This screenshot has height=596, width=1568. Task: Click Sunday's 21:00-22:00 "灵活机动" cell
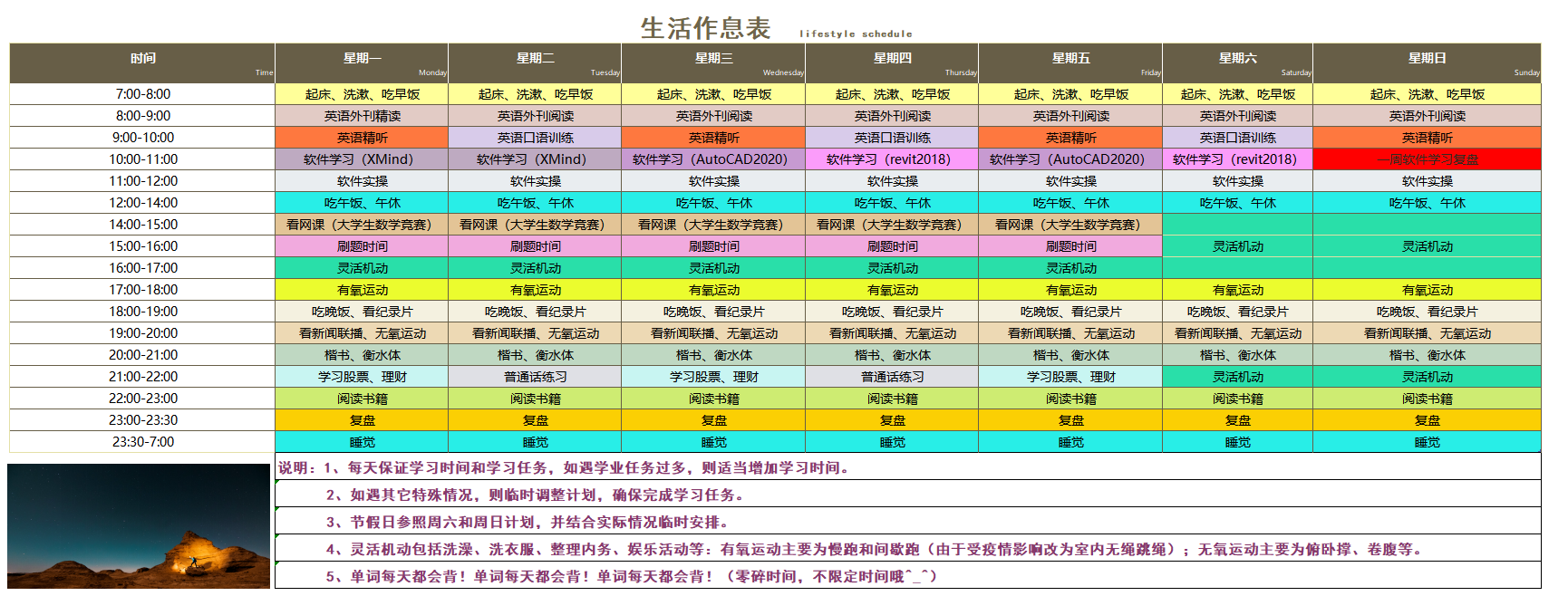[1427, 377]
